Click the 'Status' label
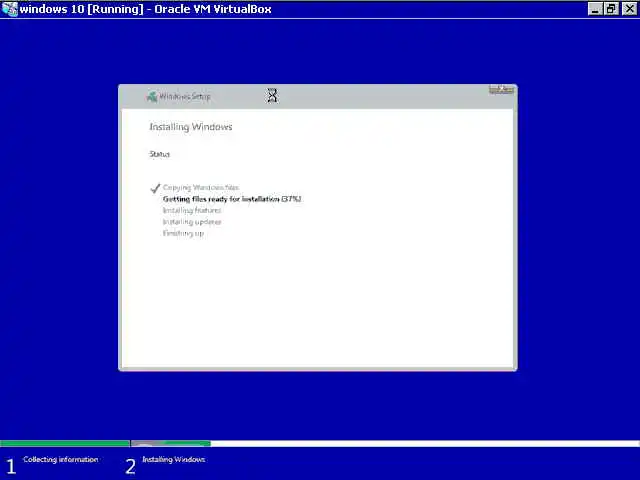The height and width of the screenshot is (480, 640). [159, 154]
